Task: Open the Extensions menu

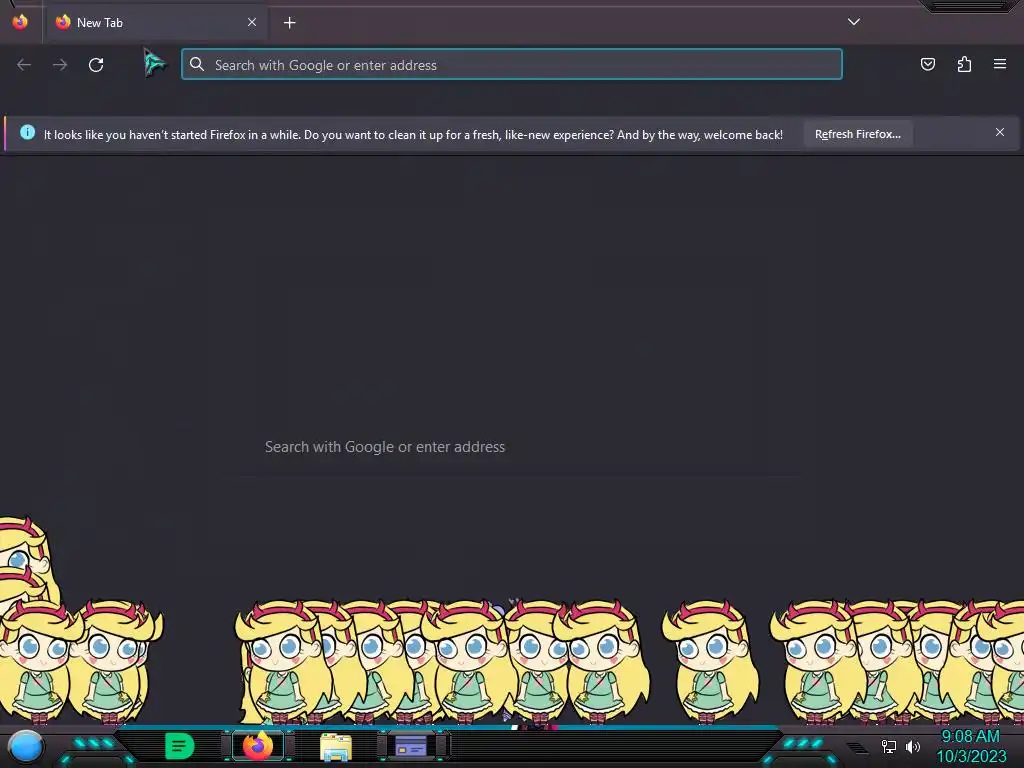Action: point(964,64)
